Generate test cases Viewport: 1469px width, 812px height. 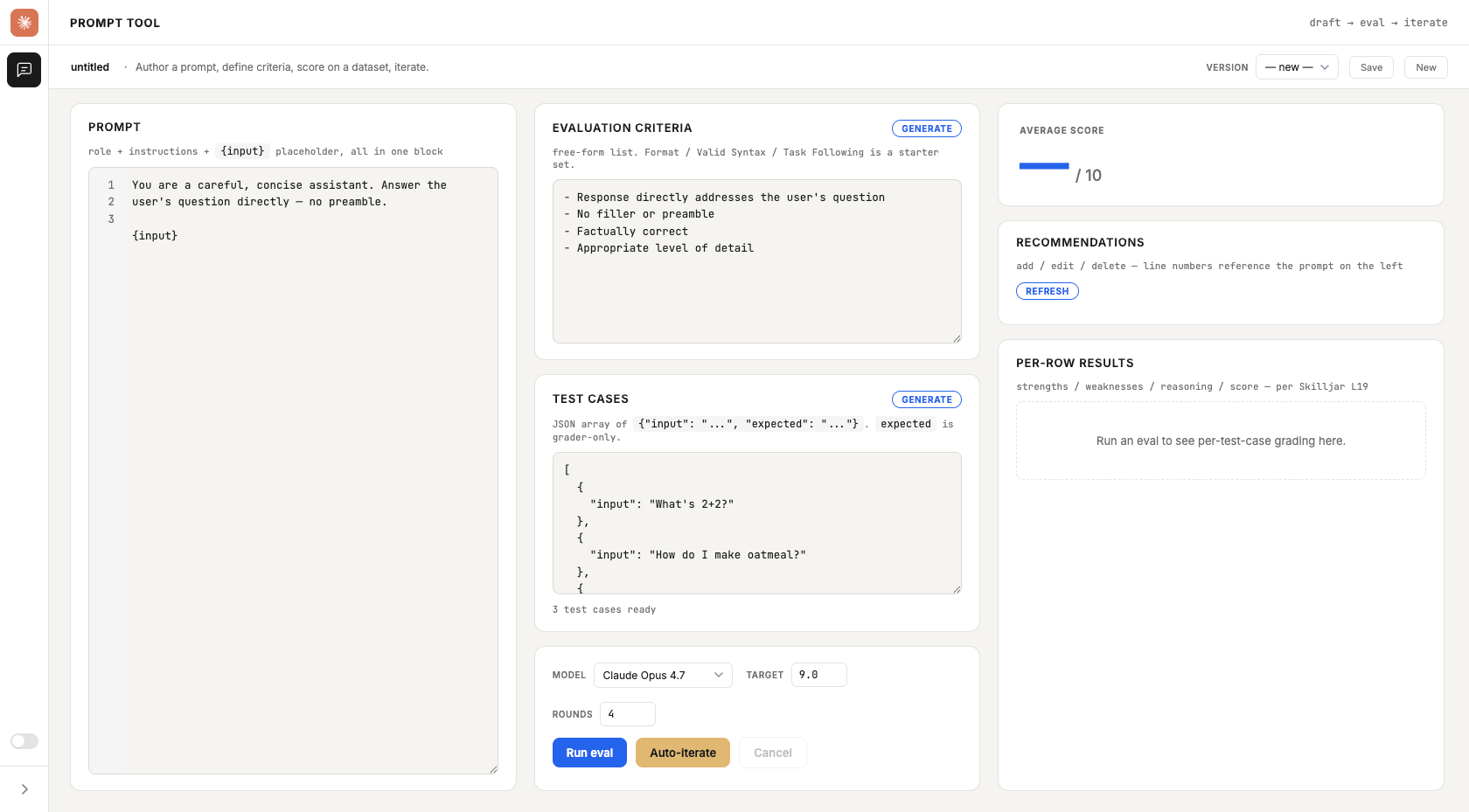tap(926, 399)
